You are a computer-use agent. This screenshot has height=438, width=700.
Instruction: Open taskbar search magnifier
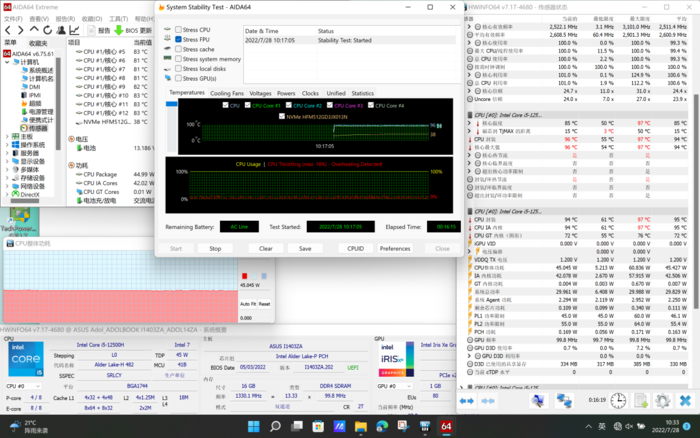coord(275,426)
